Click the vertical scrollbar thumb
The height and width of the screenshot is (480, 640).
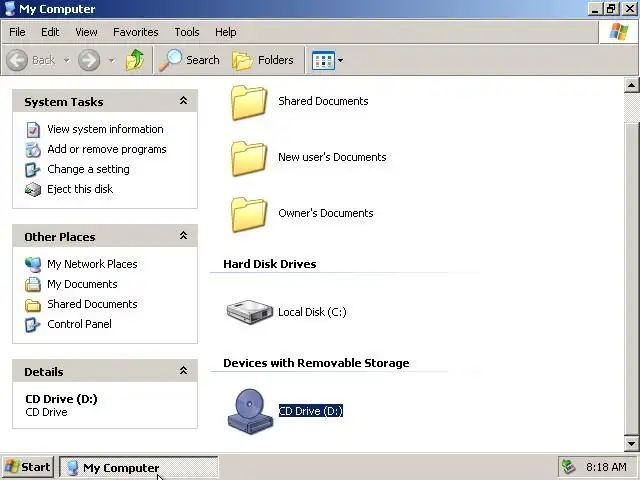[631, 279]
